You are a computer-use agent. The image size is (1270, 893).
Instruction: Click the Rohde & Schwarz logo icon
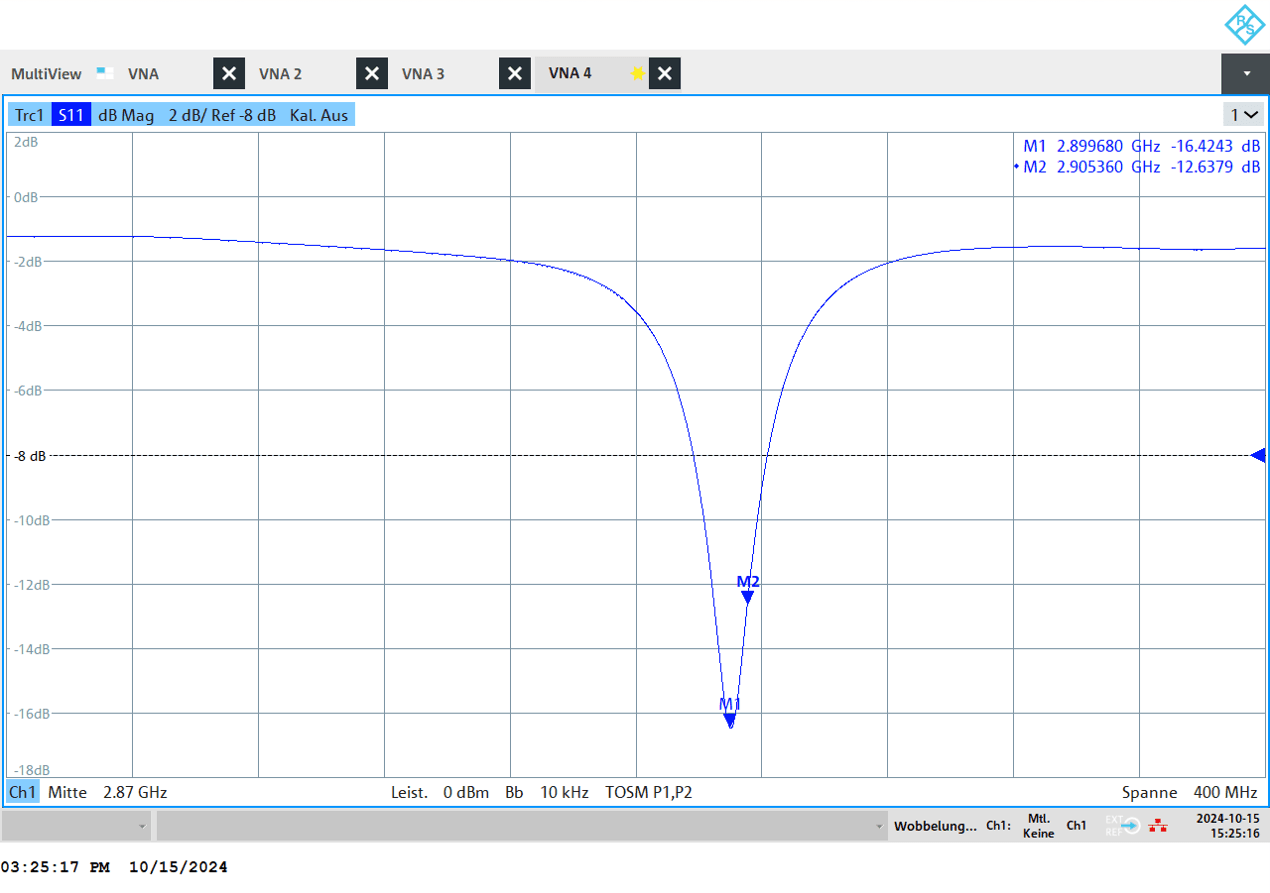coord(1243,24)
